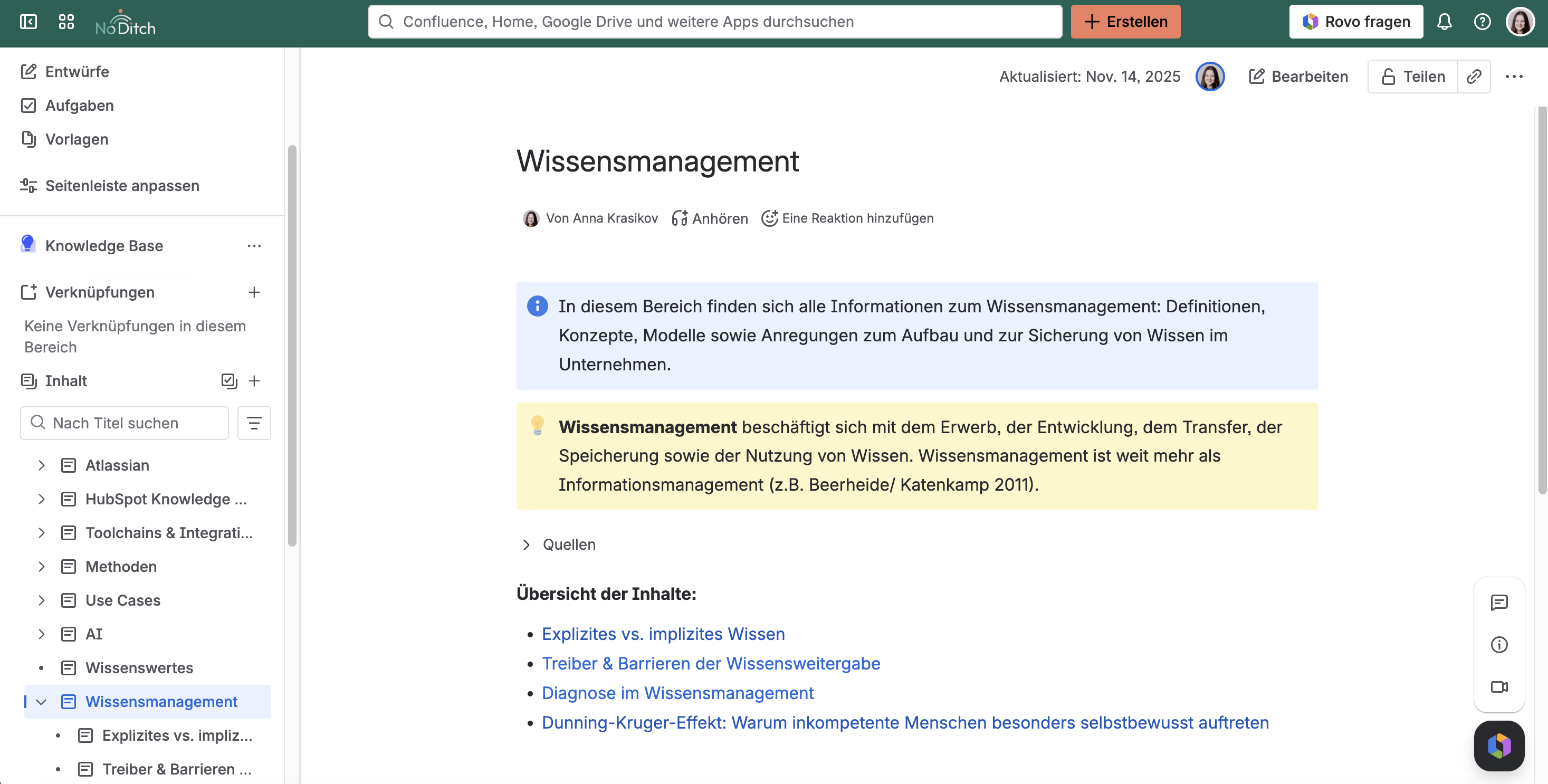Click the Confluence search field
Screen dimensions: 1548x784
click(x=715, y=22)
